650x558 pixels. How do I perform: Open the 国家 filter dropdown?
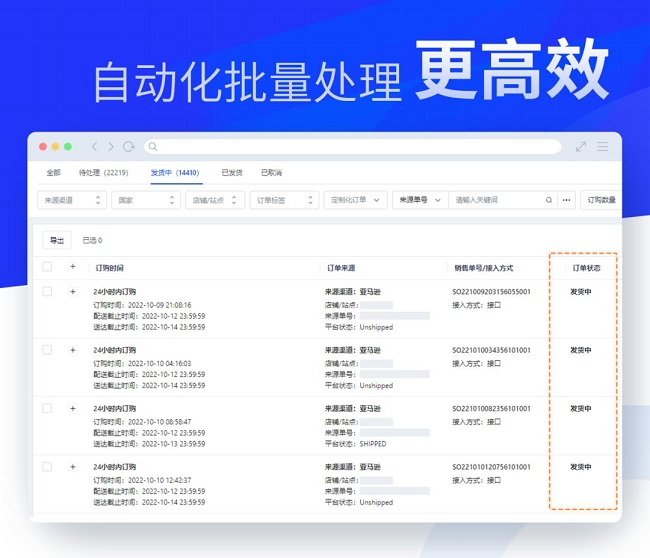click(x=146, y=200)
